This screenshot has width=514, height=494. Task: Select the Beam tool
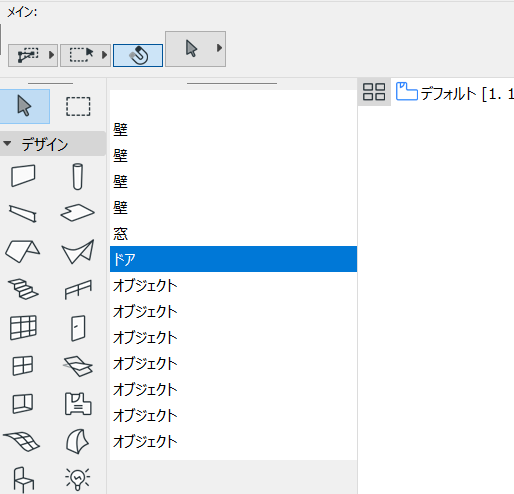[23, 213]
